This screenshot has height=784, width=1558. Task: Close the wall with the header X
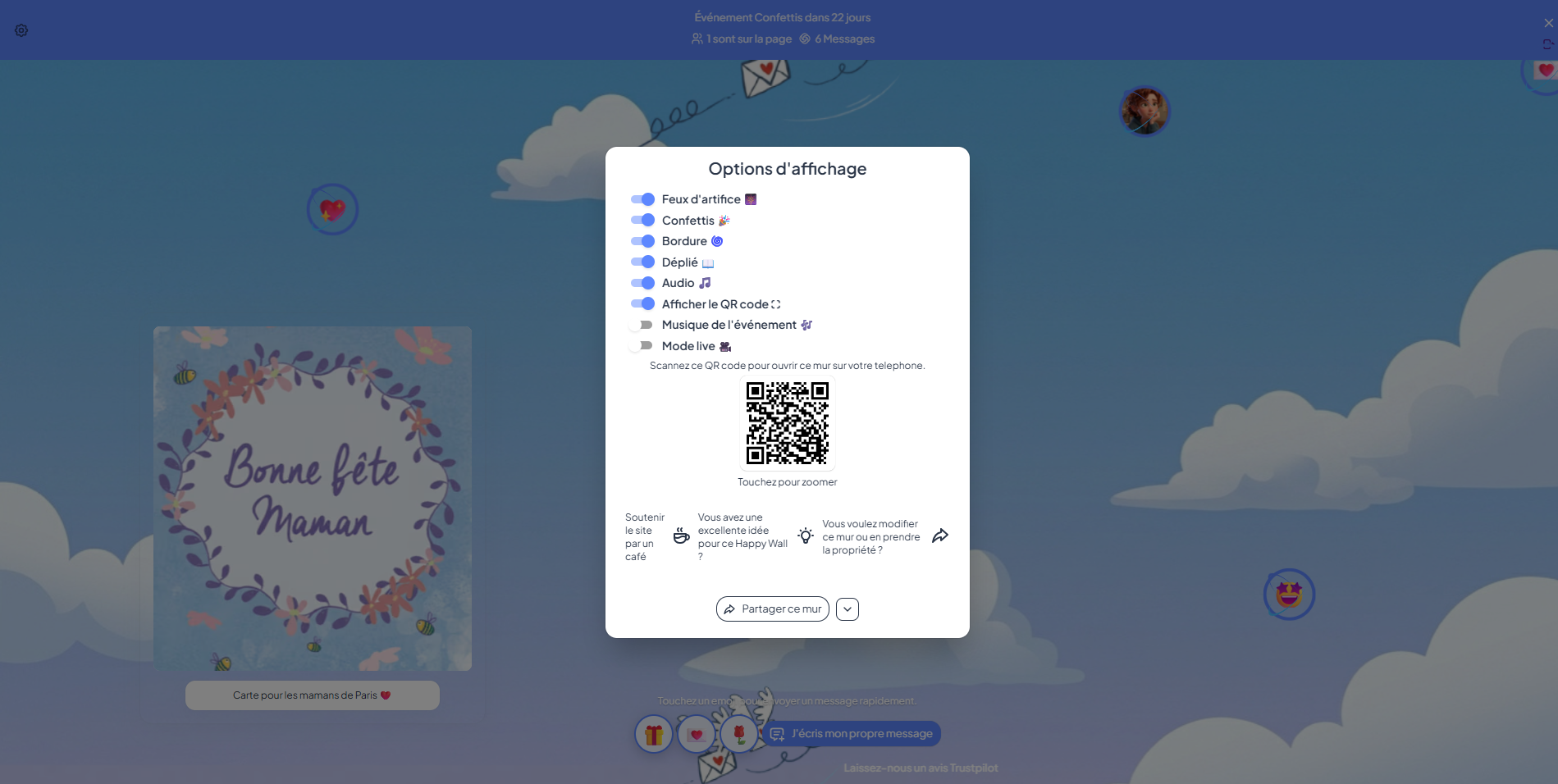click(x=1548, y=23)
